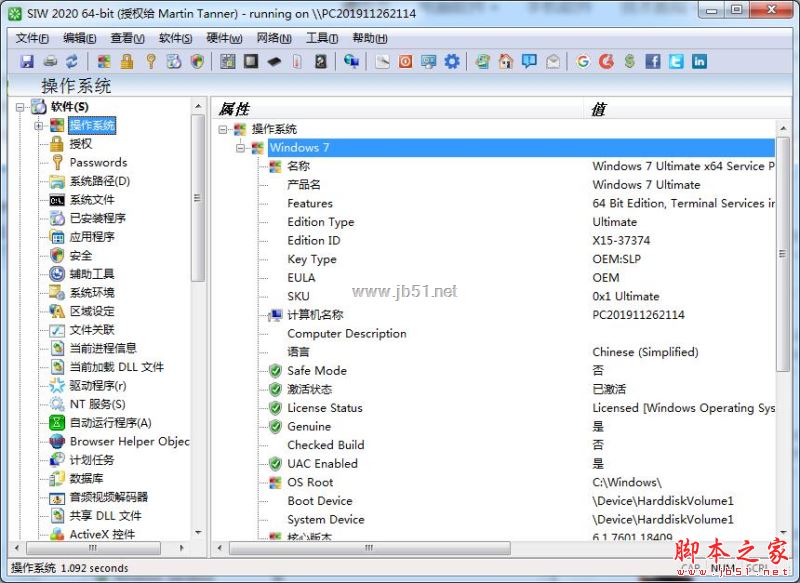Screen dimensions: 800x583
Task: Click the LinkedIn toolbar icon
Action: coord(699,62)
